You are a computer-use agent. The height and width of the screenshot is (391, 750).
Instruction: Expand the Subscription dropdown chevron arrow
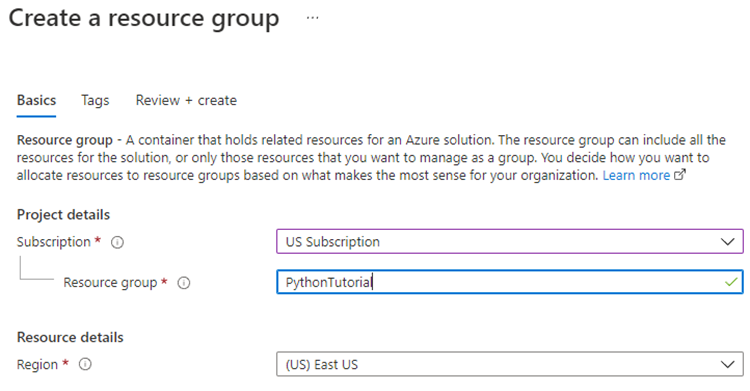pyautogui.click(x=728, y=242)
